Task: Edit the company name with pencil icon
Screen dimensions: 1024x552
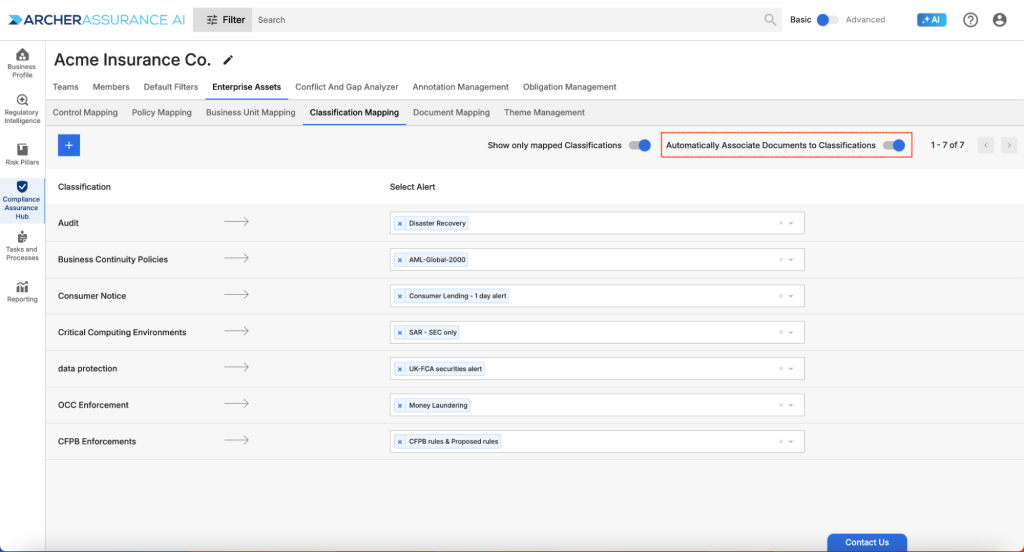Action: click(228, 60)
